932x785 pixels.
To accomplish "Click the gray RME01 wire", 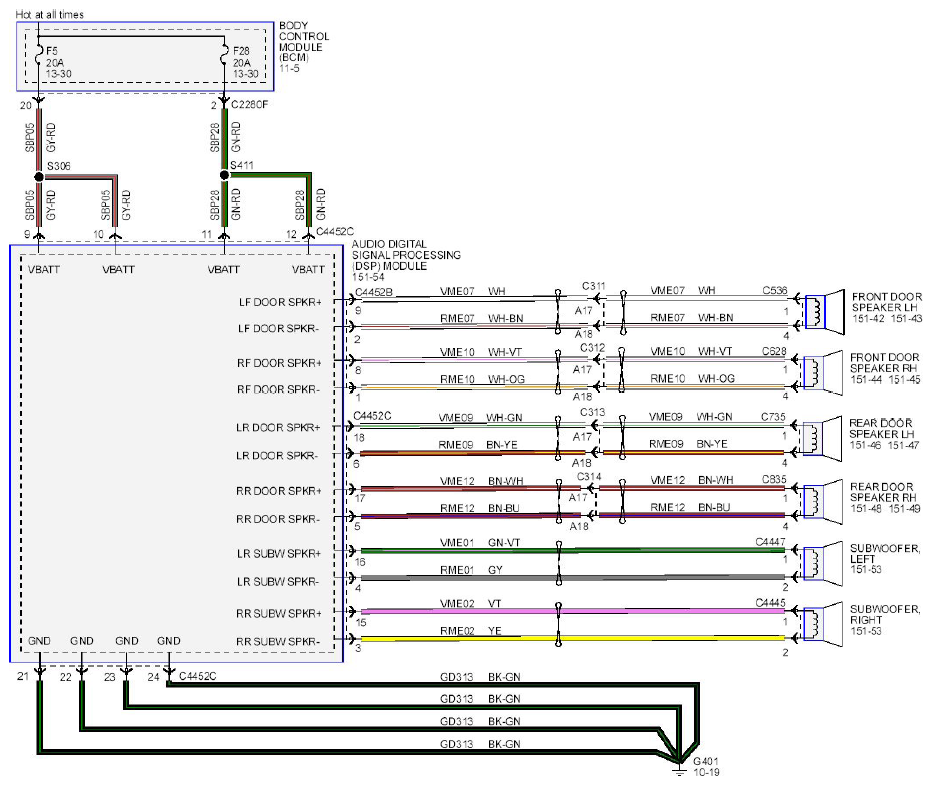I will click(572, 577).
